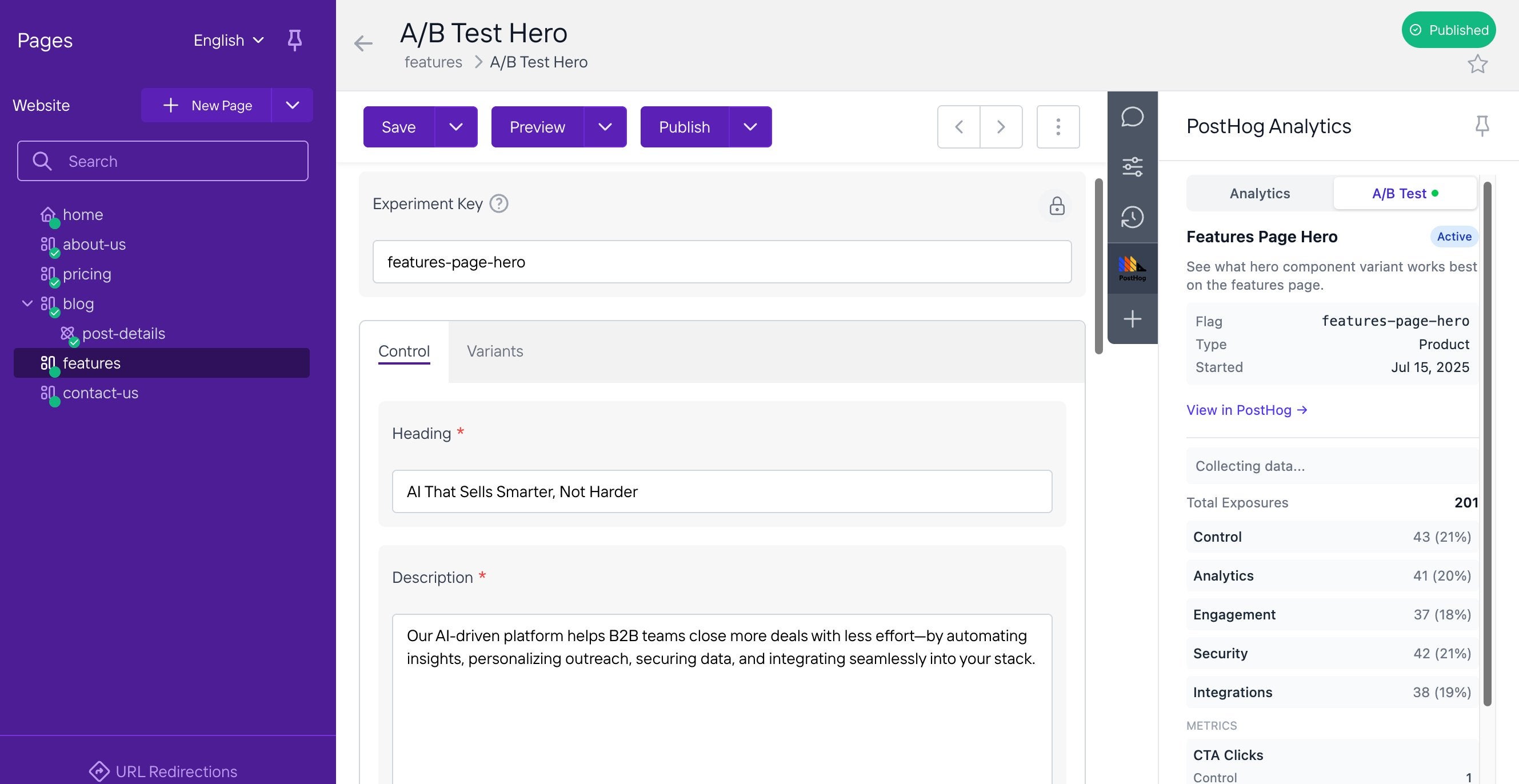Viewport: 1519px width, 784px height.
Task: Select the PostHog app icon
Action: tap(1132, 268)
